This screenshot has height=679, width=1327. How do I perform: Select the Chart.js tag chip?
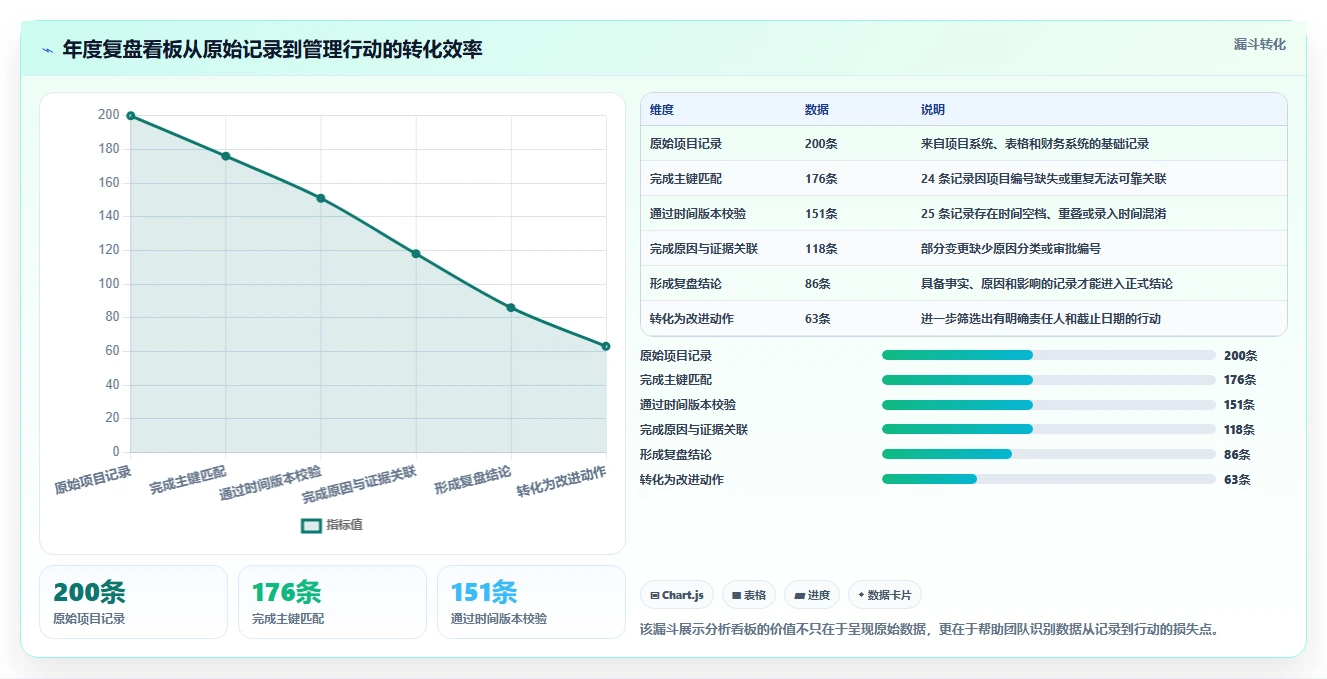(677, 595)
